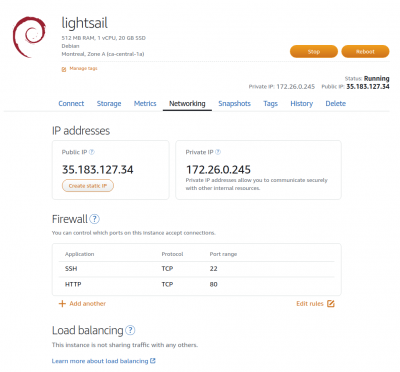Click the Firewall section heading

(70, 219)
